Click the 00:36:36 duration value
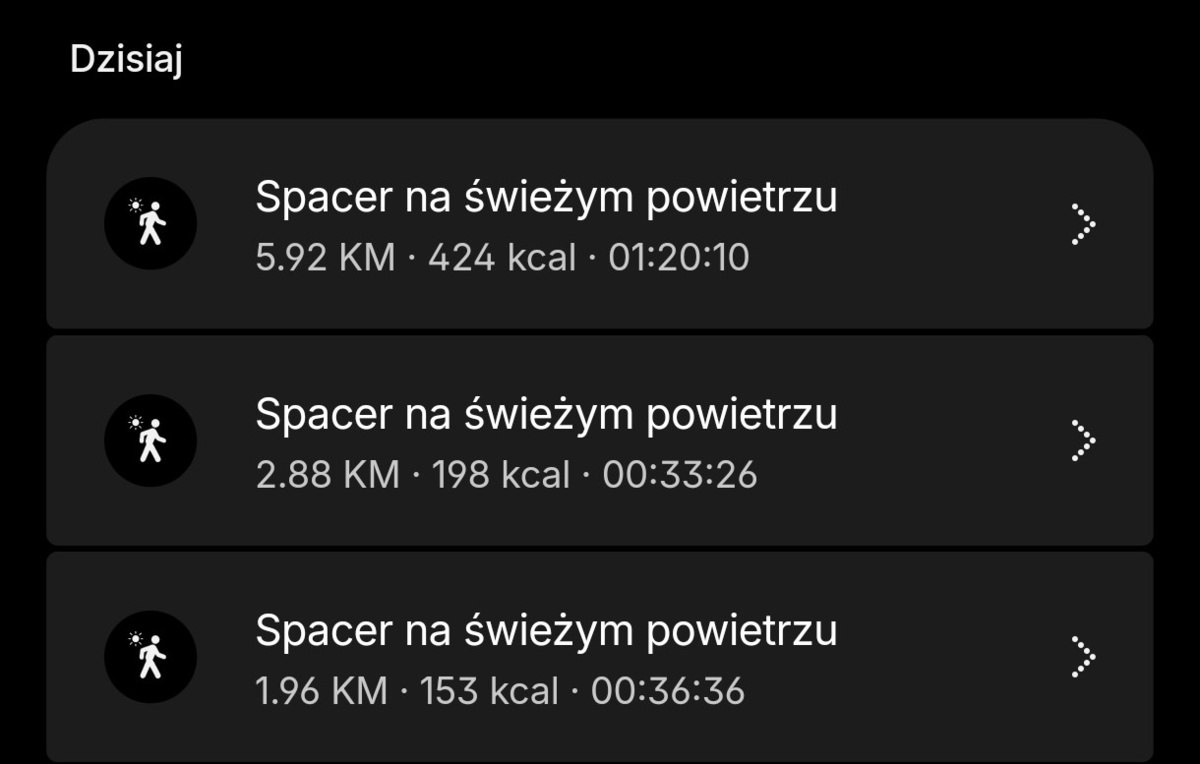The width and height of the screenshot is (1200, 764). point(668,691)
